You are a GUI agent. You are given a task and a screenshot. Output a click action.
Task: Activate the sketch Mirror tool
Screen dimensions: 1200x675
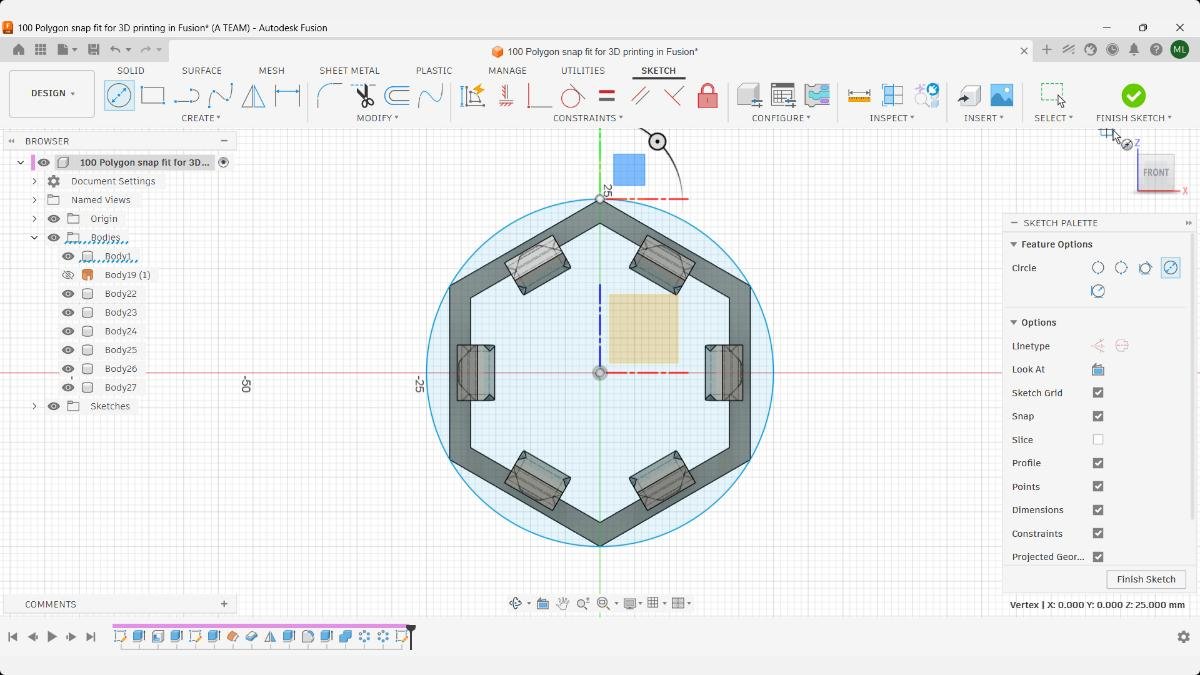click(254, 96)
